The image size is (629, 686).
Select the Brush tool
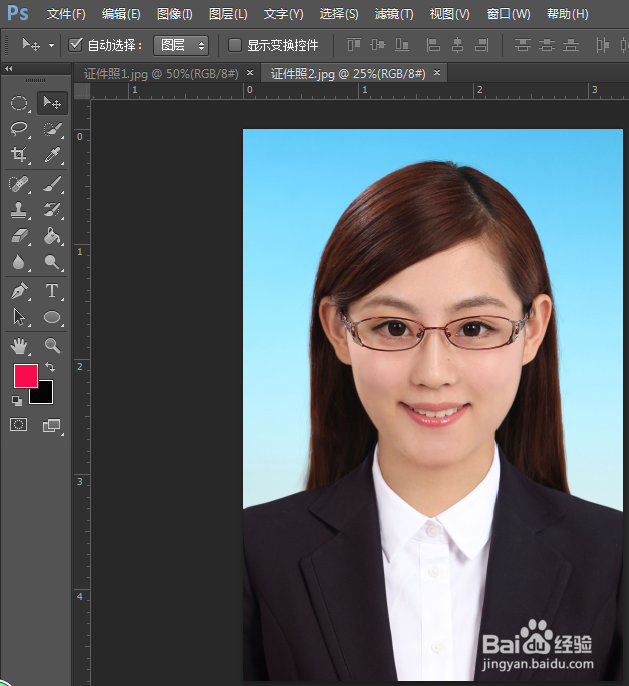tap(52, 184)
